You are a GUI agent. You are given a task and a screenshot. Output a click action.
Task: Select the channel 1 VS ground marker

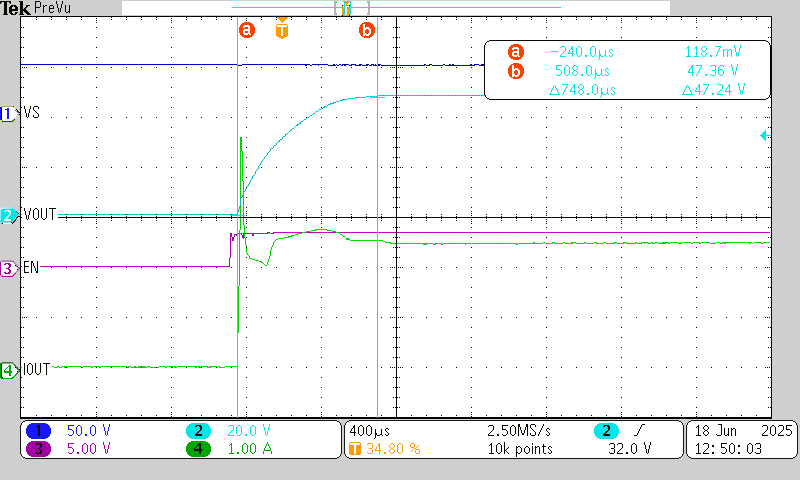[9, 114]
